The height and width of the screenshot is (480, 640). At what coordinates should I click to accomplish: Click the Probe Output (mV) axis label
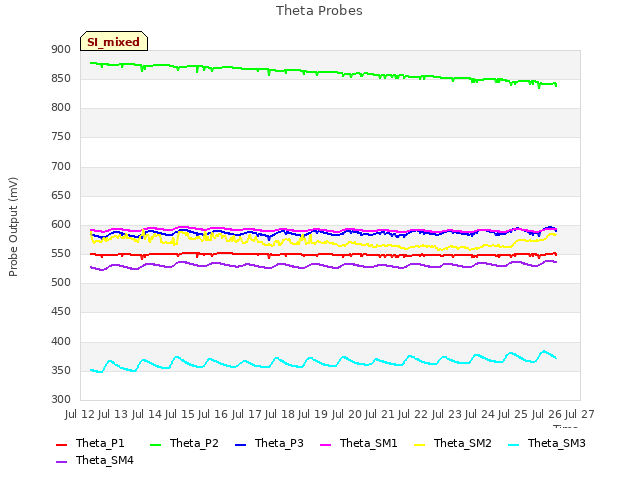(x=13, y=227)
